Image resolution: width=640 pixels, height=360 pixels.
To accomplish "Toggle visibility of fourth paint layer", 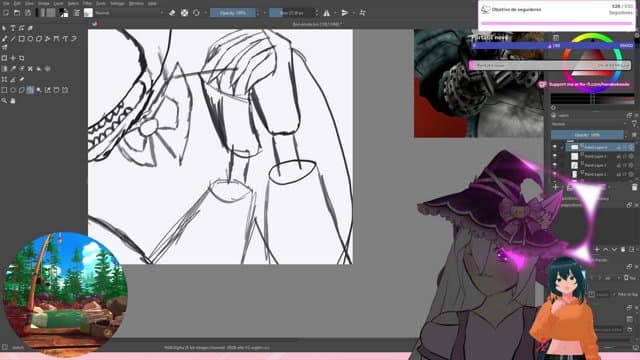I will point(555,174).
